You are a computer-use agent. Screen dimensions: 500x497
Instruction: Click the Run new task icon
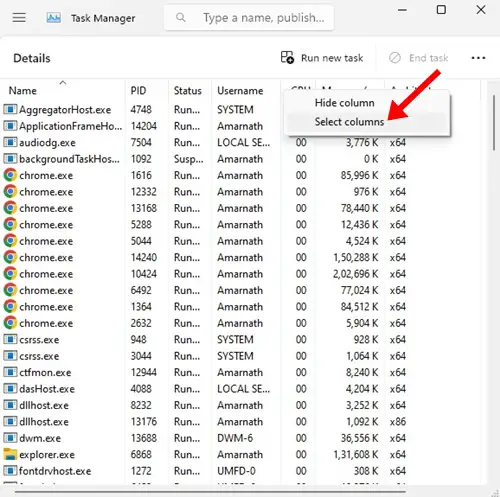(287, 57)
